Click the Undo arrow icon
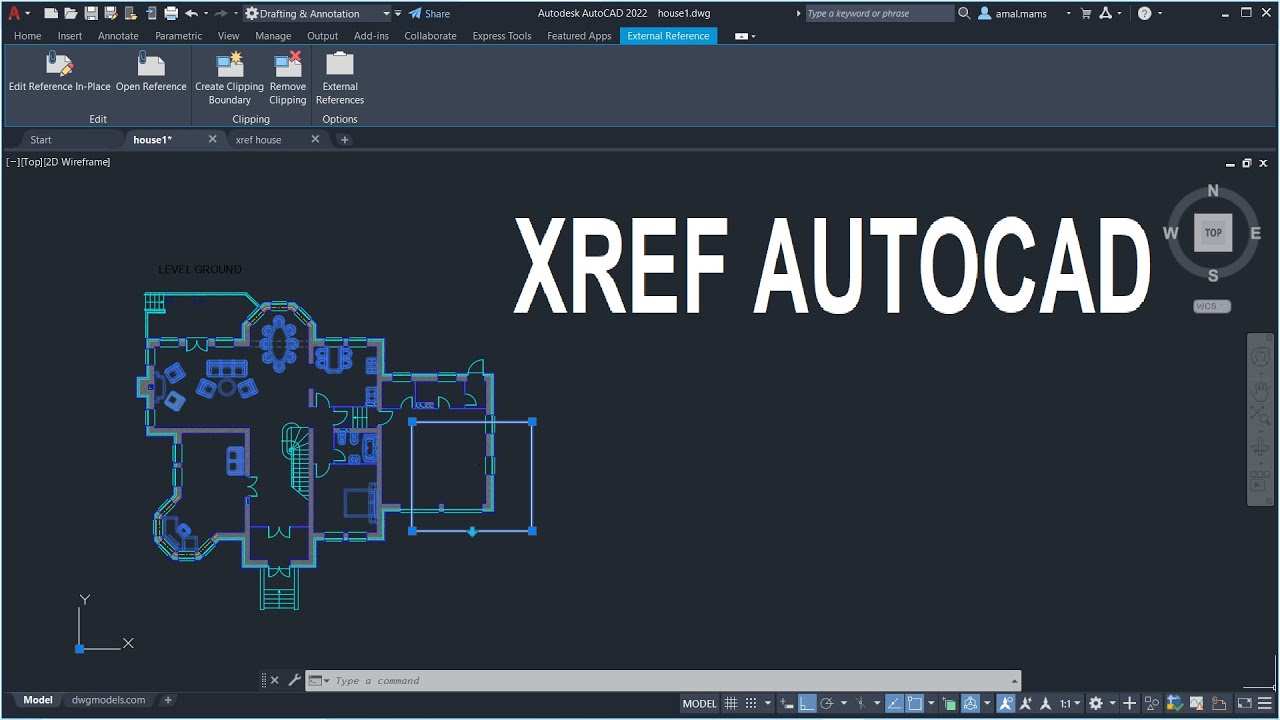 point(191,13)
